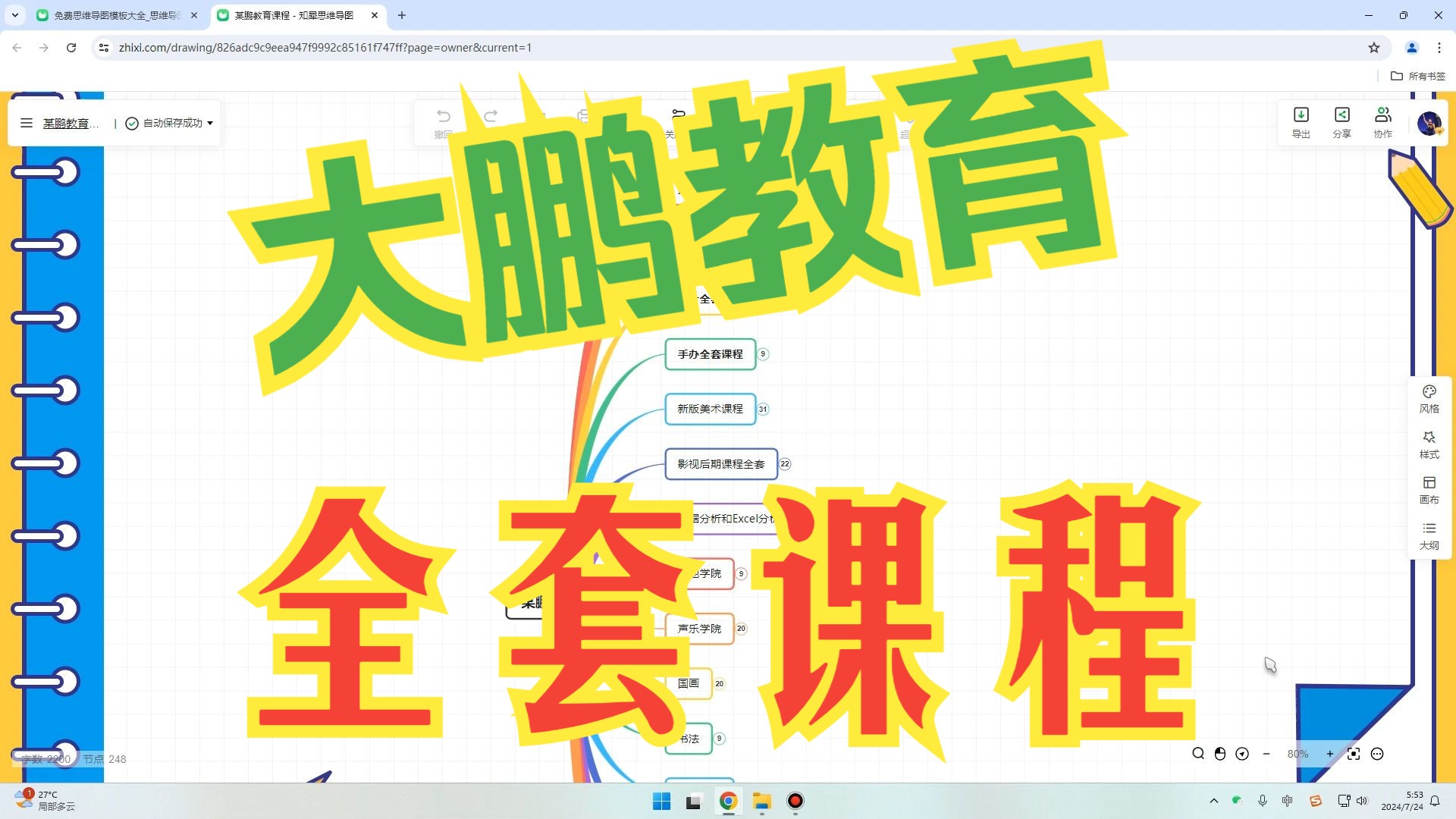
Task: Expand the 9 badge on 手办全套课程
Action: [764, 354]
